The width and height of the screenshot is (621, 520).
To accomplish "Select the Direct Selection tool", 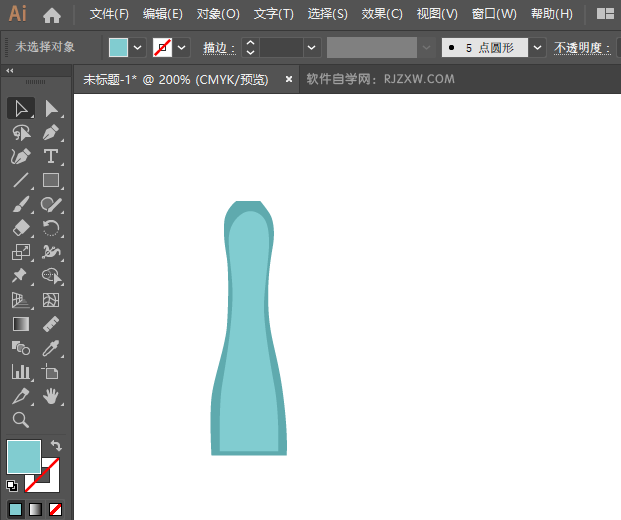I will 51,108.
